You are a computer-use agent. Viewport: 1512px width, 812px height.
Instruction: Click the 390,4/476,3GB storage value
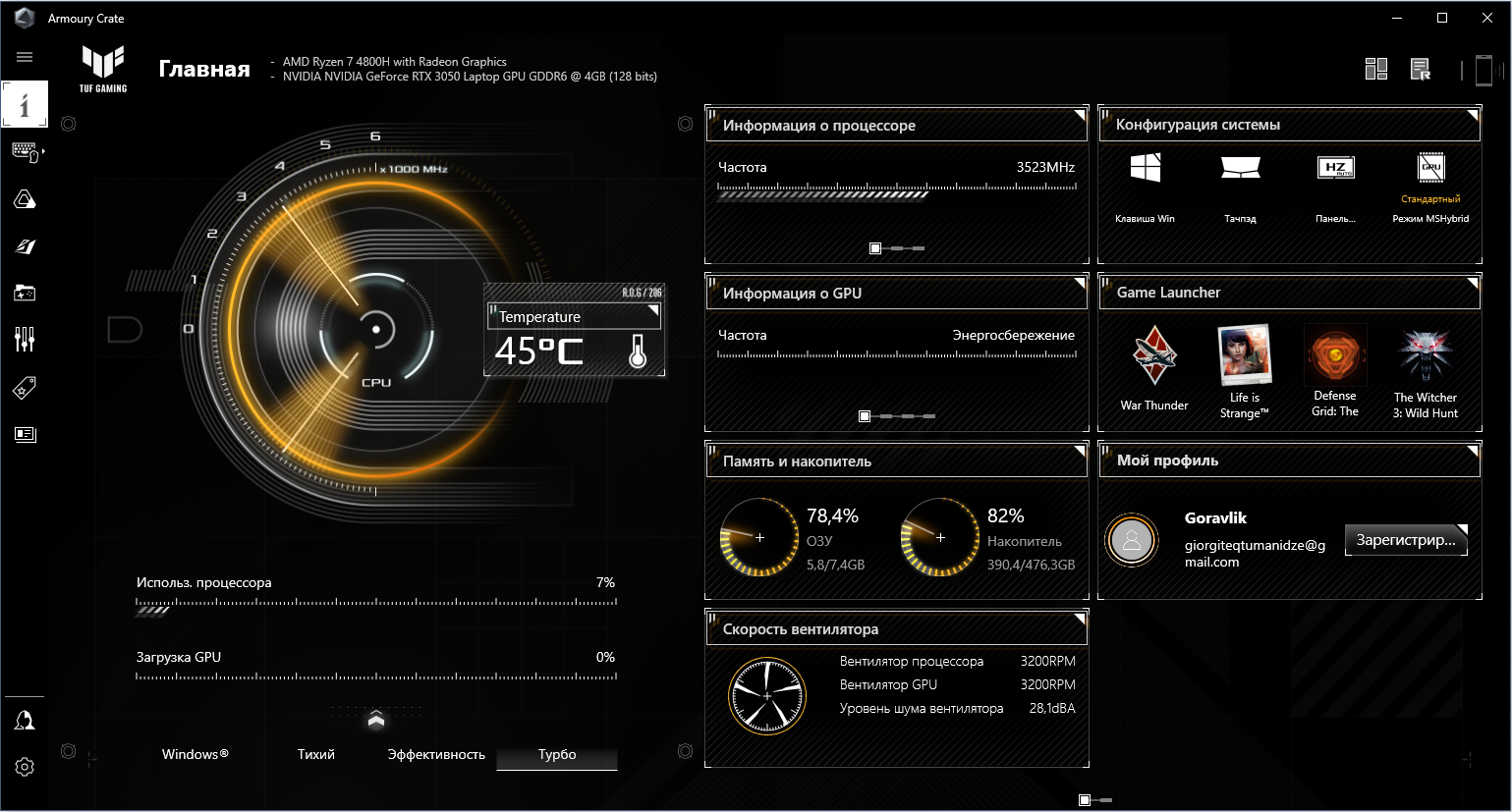point(1031,565)
